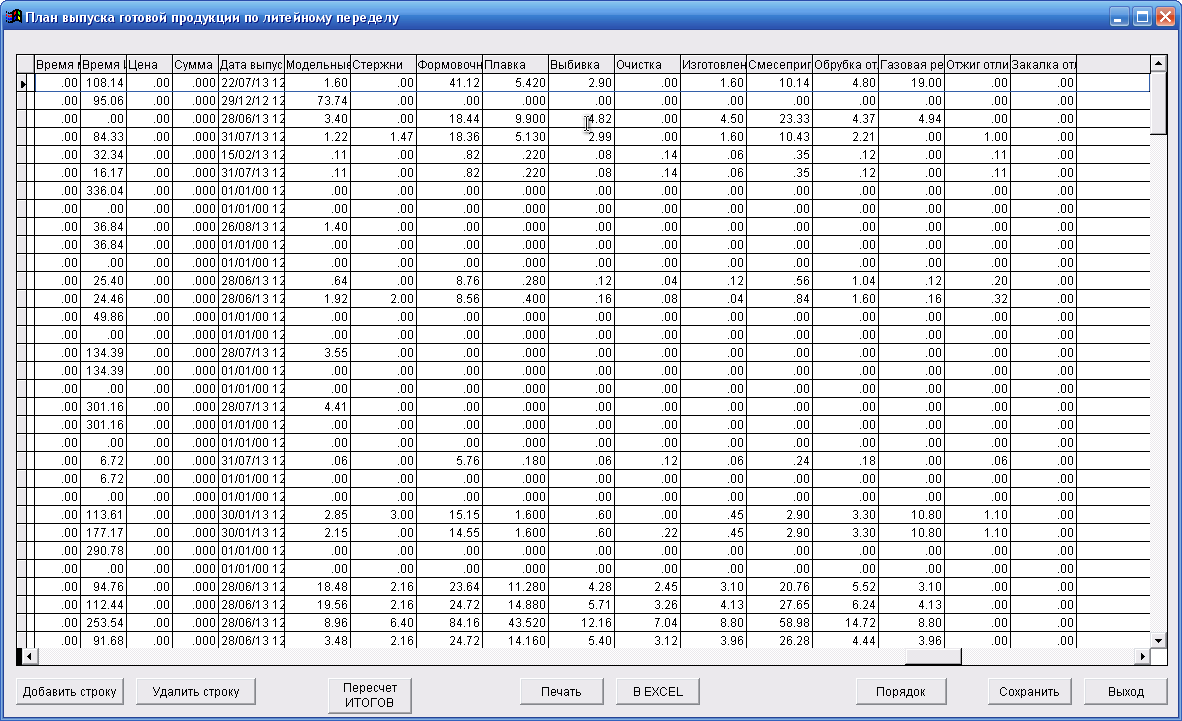Click the vertical scrollbar up arrow
Image resolution: width=1182 pixels, height=721 pixels.
tap(1158, 64)
